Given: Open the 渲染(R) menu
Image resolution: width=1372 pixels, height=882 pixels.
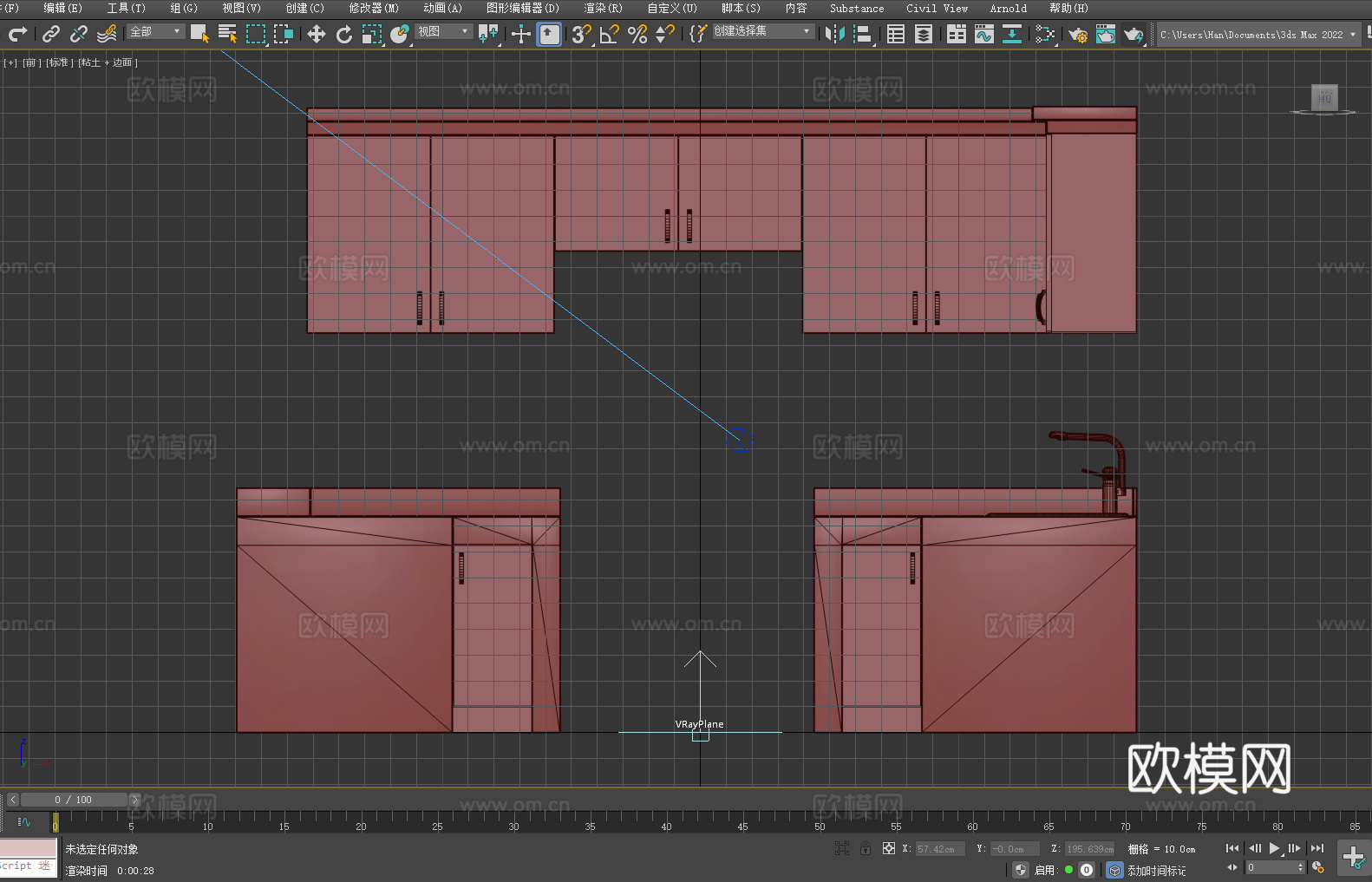Looking at the screenshot, I should tap(604, 8).
